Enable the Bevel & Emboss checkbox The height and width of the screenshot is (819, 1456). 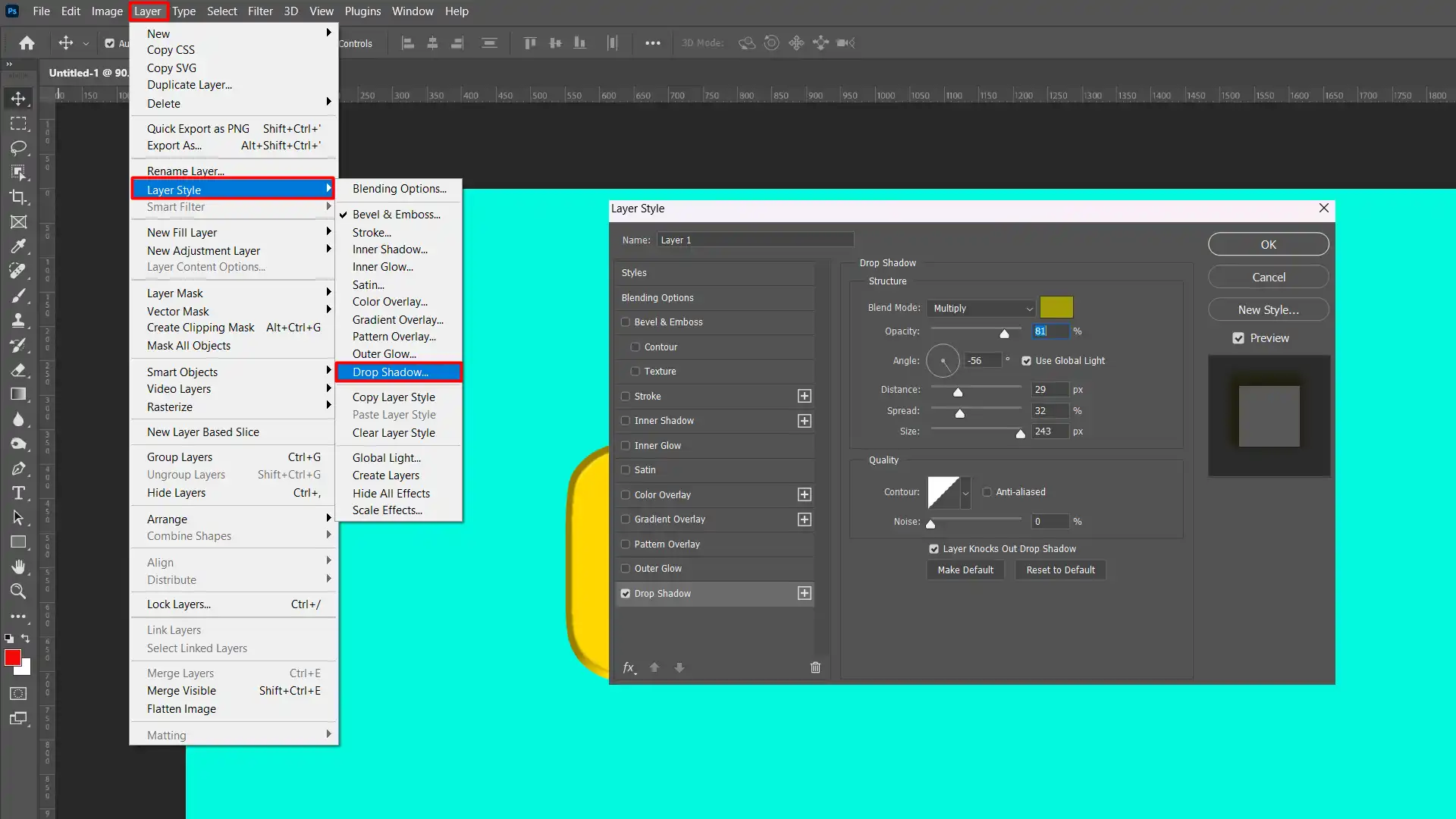coord(626,322)
